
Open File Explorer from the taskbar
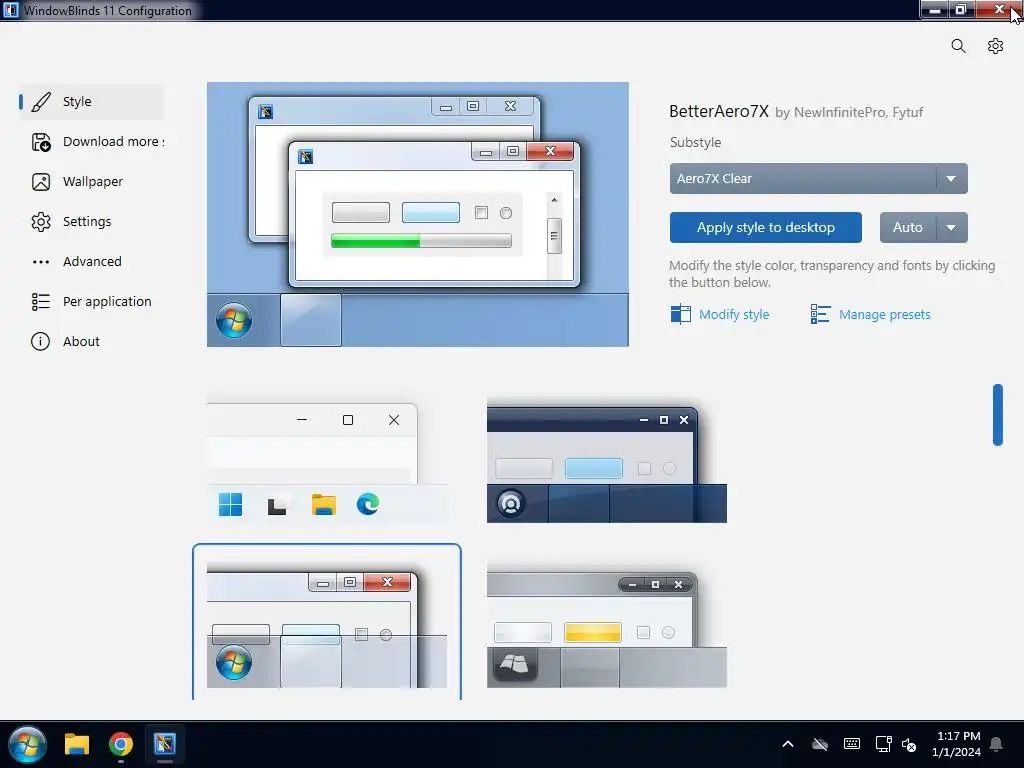pos(76,744)
